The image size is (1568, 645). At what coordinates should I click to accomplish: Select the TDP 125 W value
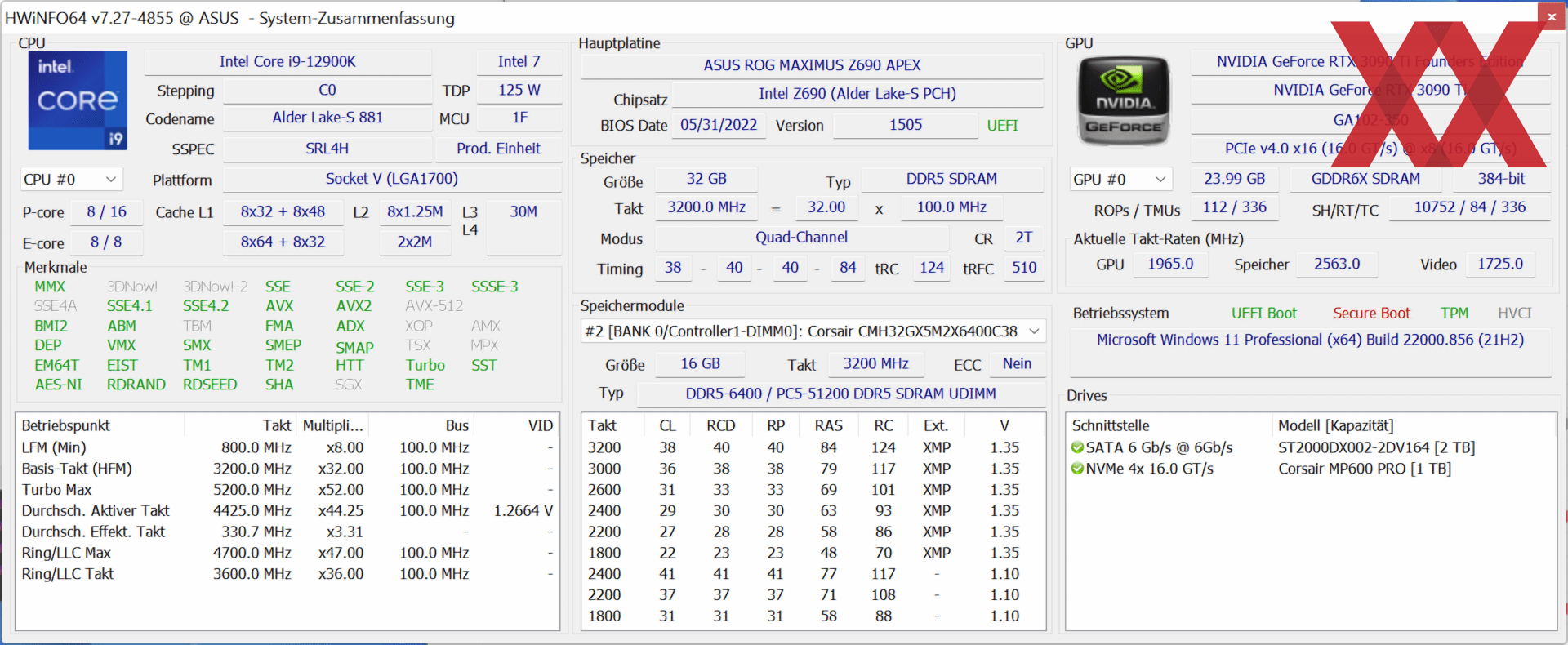coord(519,91)
